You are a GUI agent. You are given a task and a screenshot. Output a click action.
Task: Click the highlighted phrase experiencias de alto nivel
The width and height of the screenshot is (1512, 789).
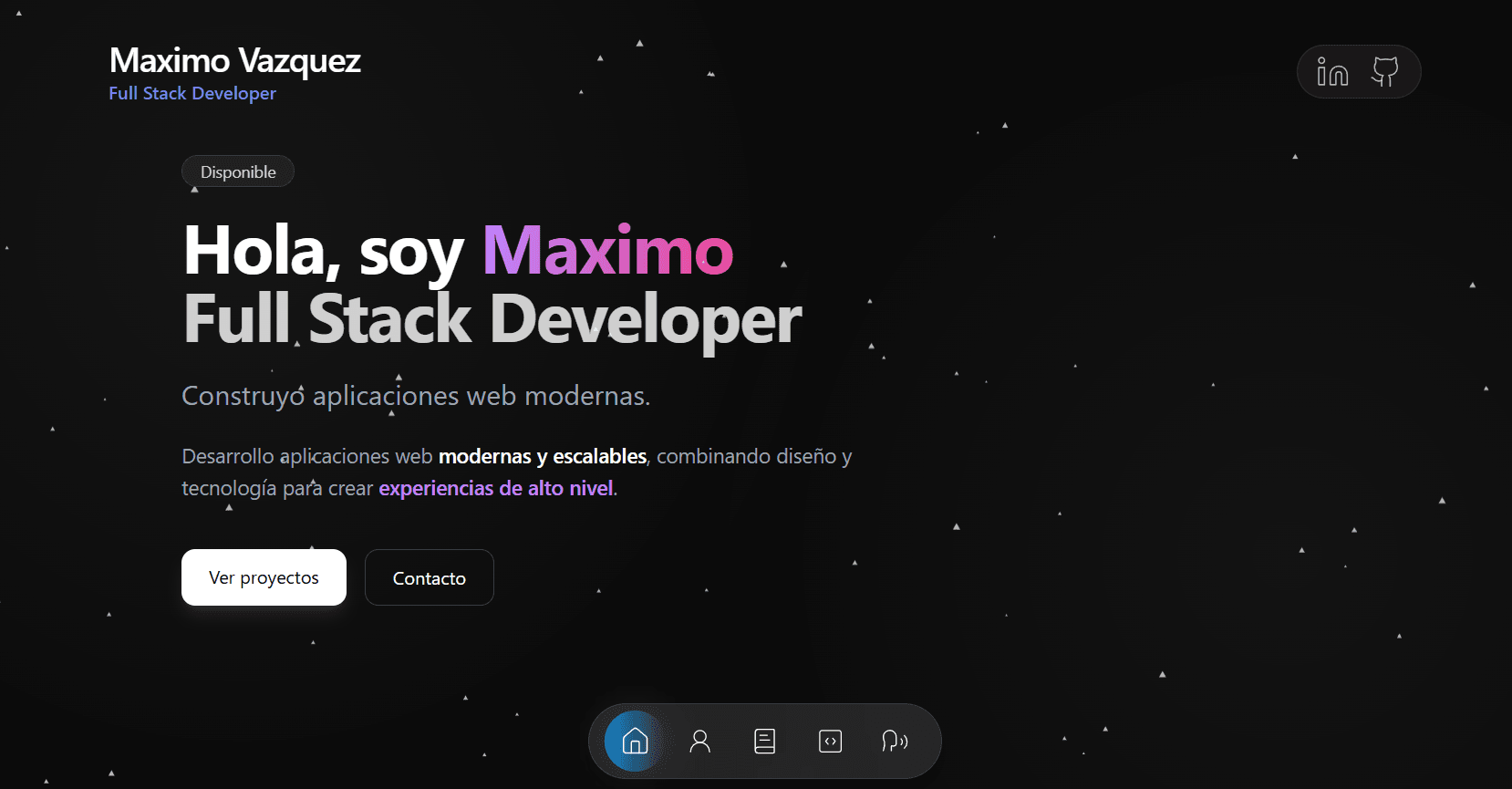coord(496,488)
